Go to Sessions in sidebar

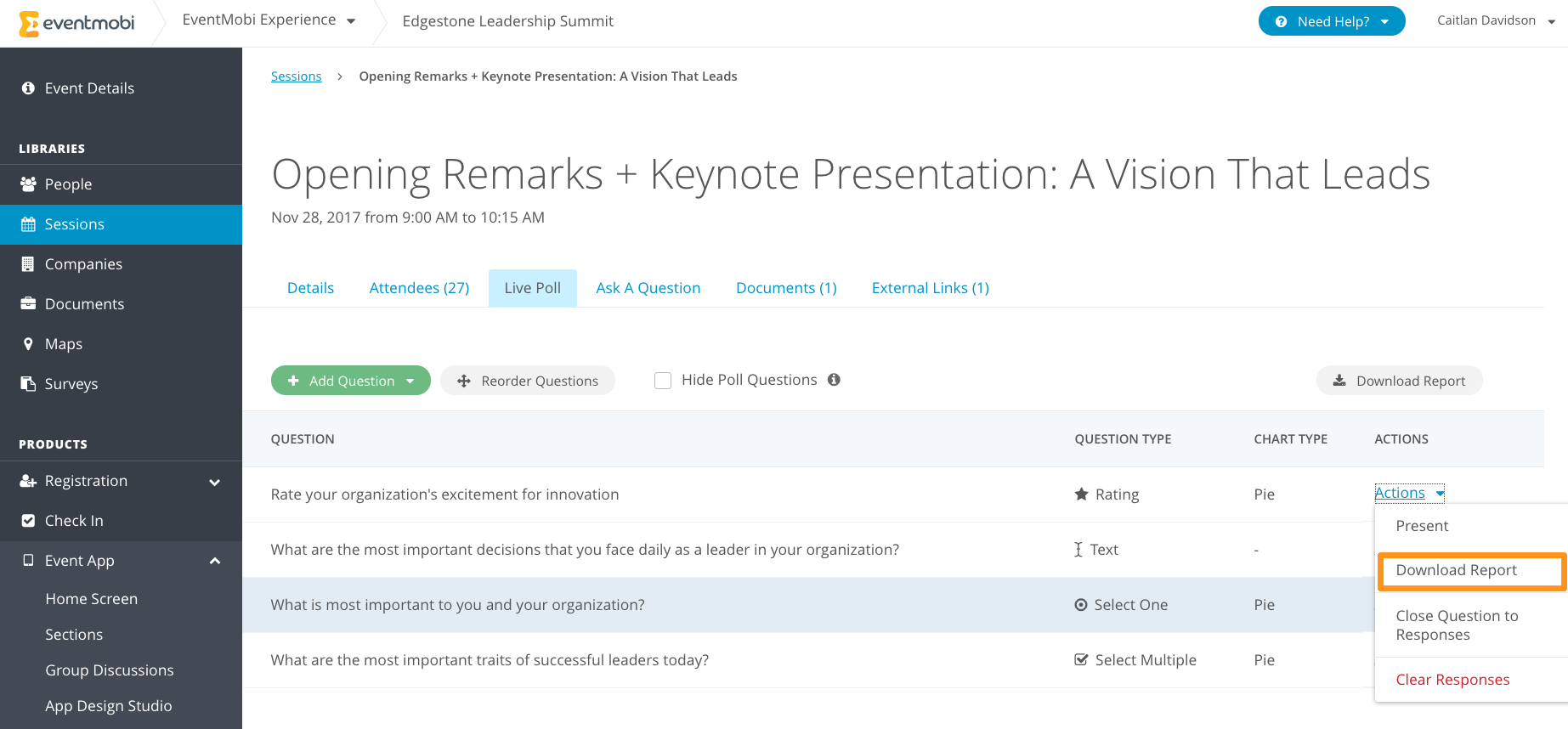point(121,224)
